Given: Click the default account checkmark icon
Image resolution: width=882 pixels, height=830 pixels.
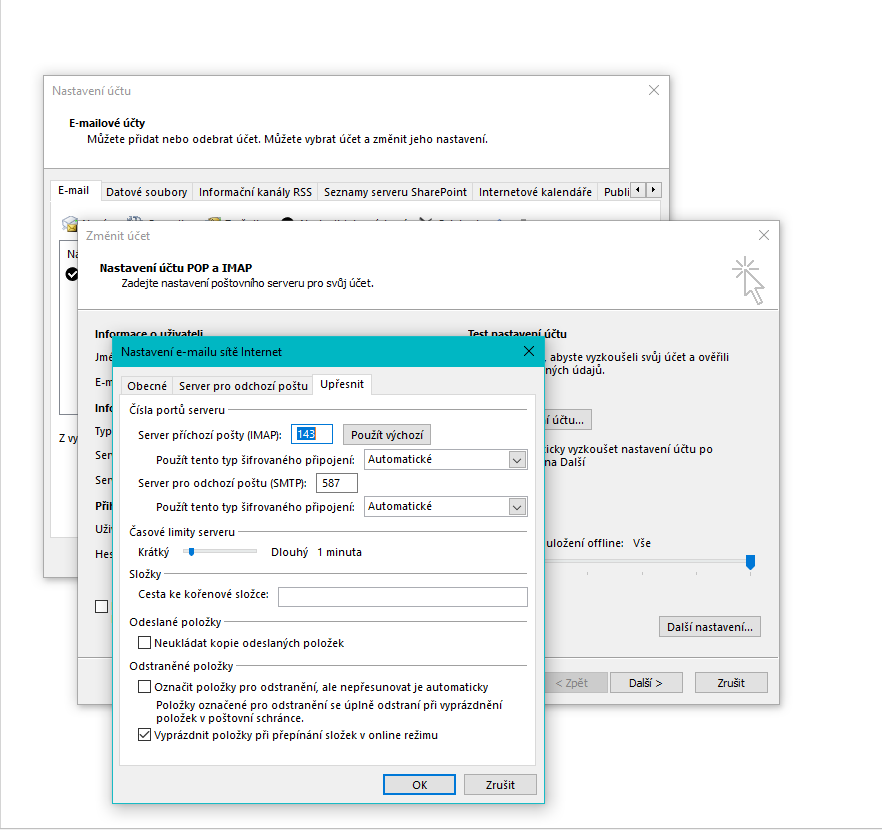Looking at the screenshot, I should [x=71, y=274].
